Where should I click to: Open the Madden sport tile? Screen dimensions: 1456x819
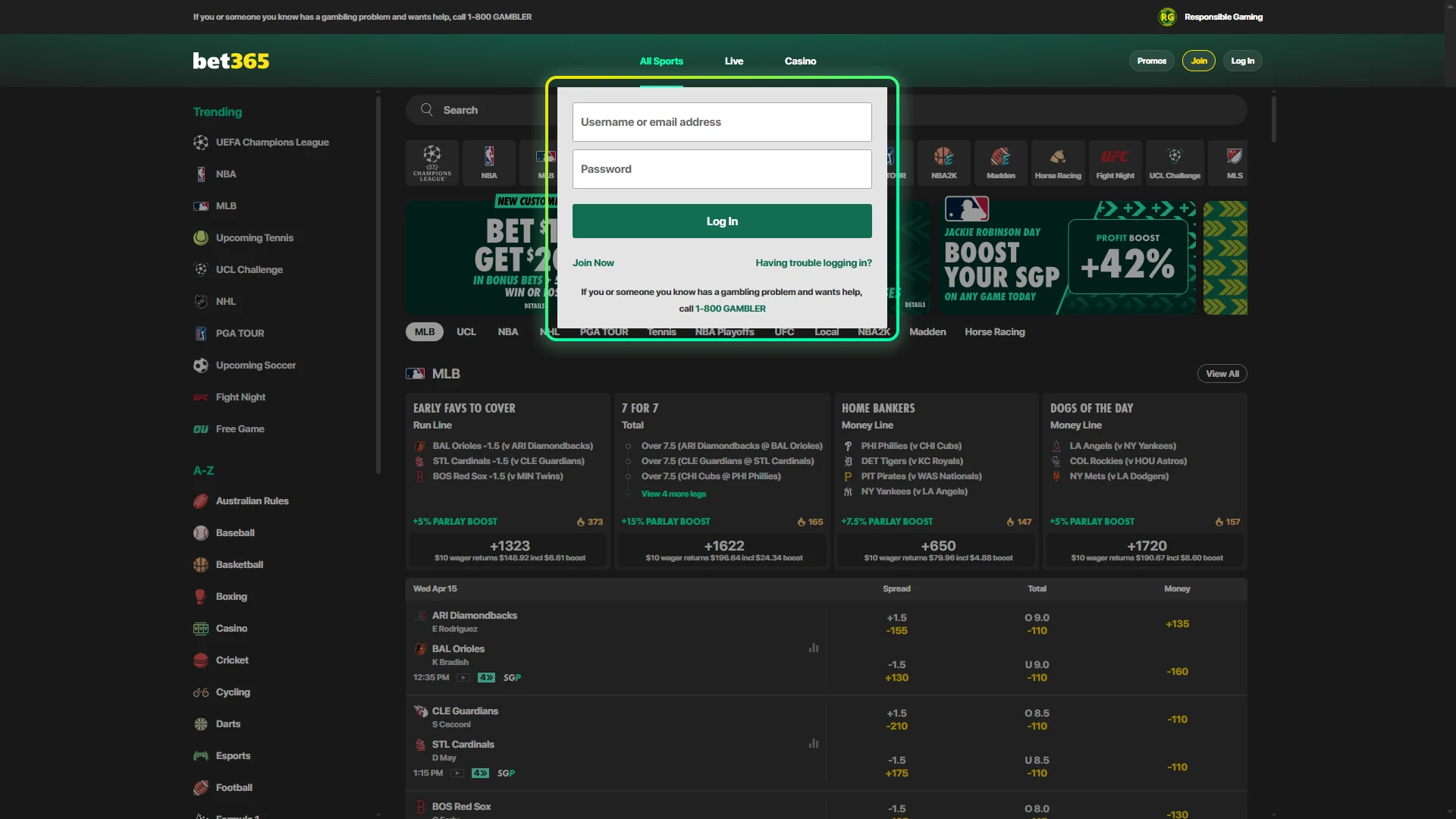tap(1001, 162)
